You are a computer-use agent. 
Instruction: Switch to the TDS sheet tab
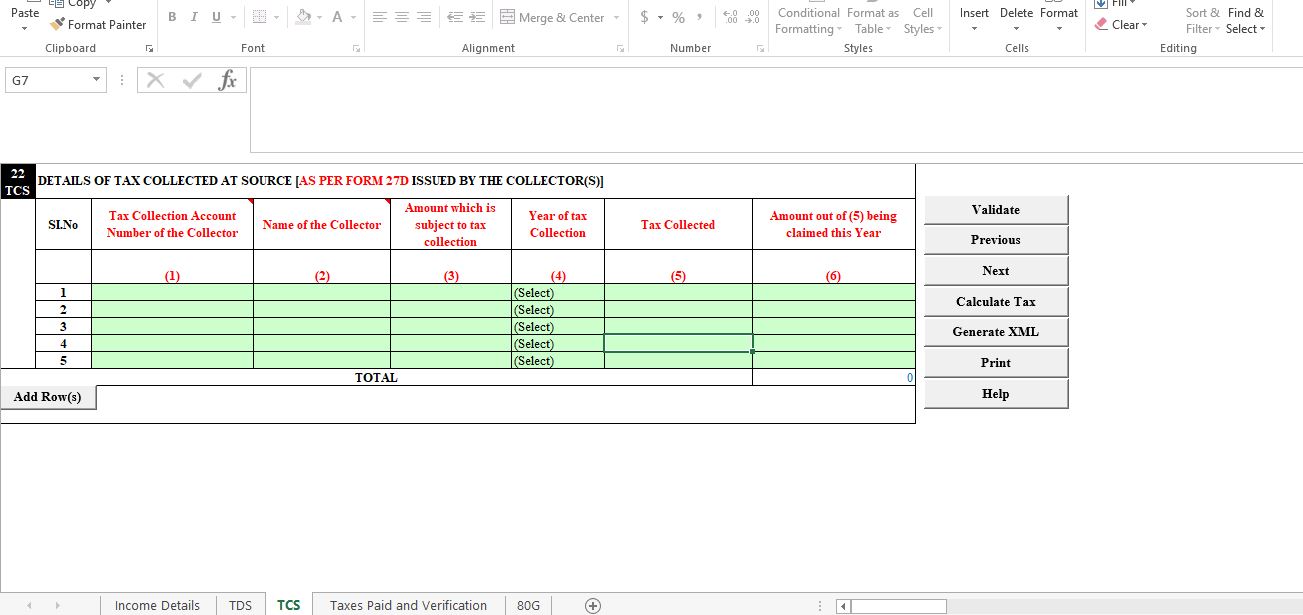[x=240, y=604]
